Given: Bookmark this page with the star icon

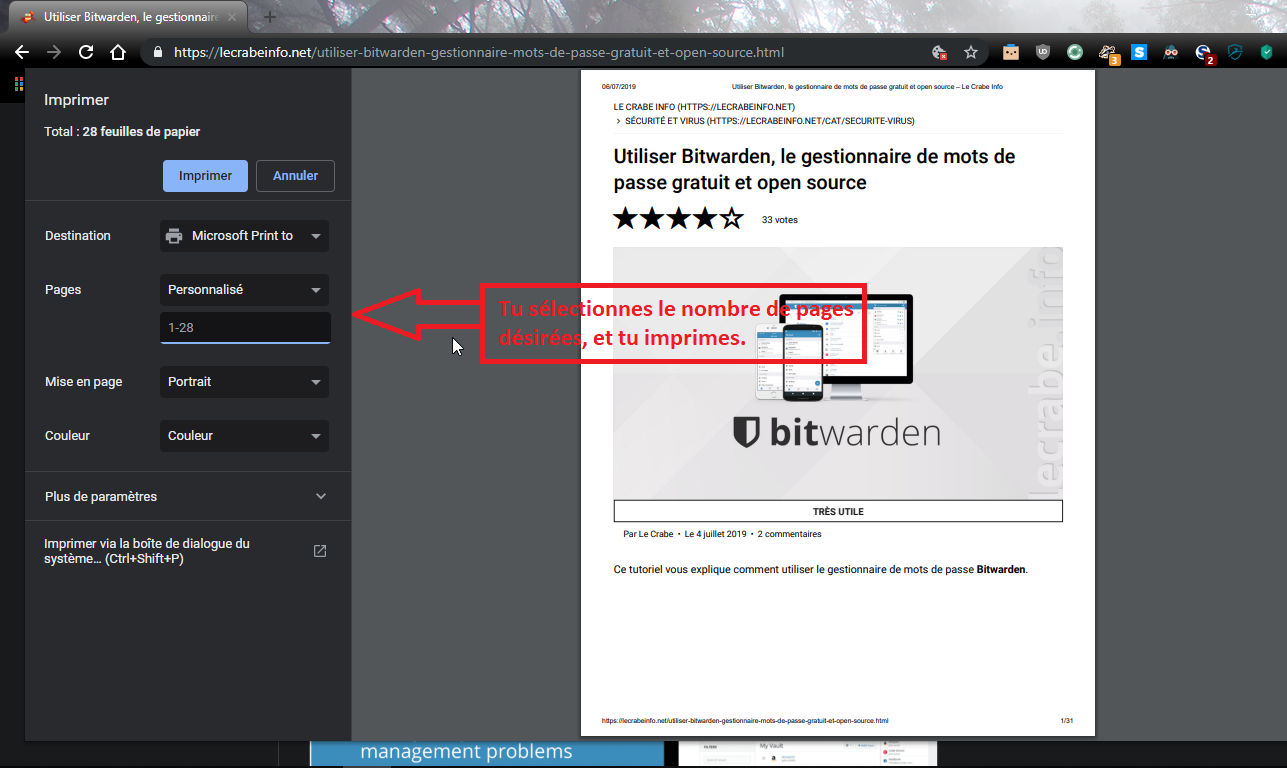Looking at the screenshot, I should tap(971, 52).
